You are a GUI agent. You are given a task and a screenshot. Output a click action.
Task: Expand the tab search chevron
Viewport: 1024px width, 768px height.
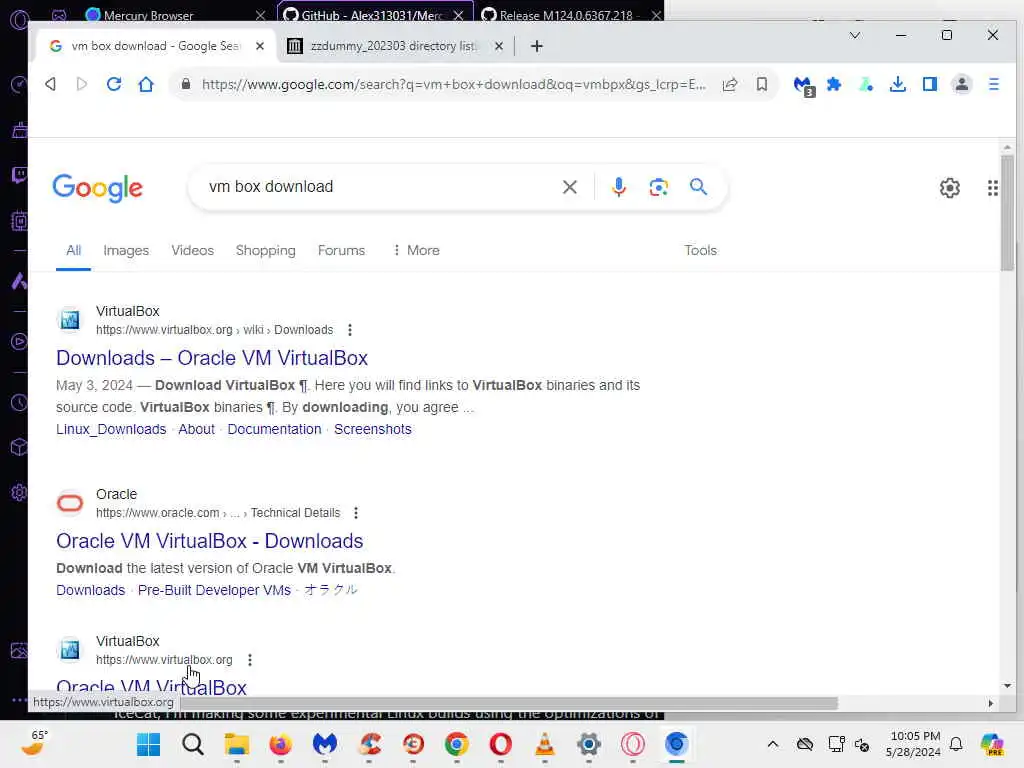(x=855, y=35)
